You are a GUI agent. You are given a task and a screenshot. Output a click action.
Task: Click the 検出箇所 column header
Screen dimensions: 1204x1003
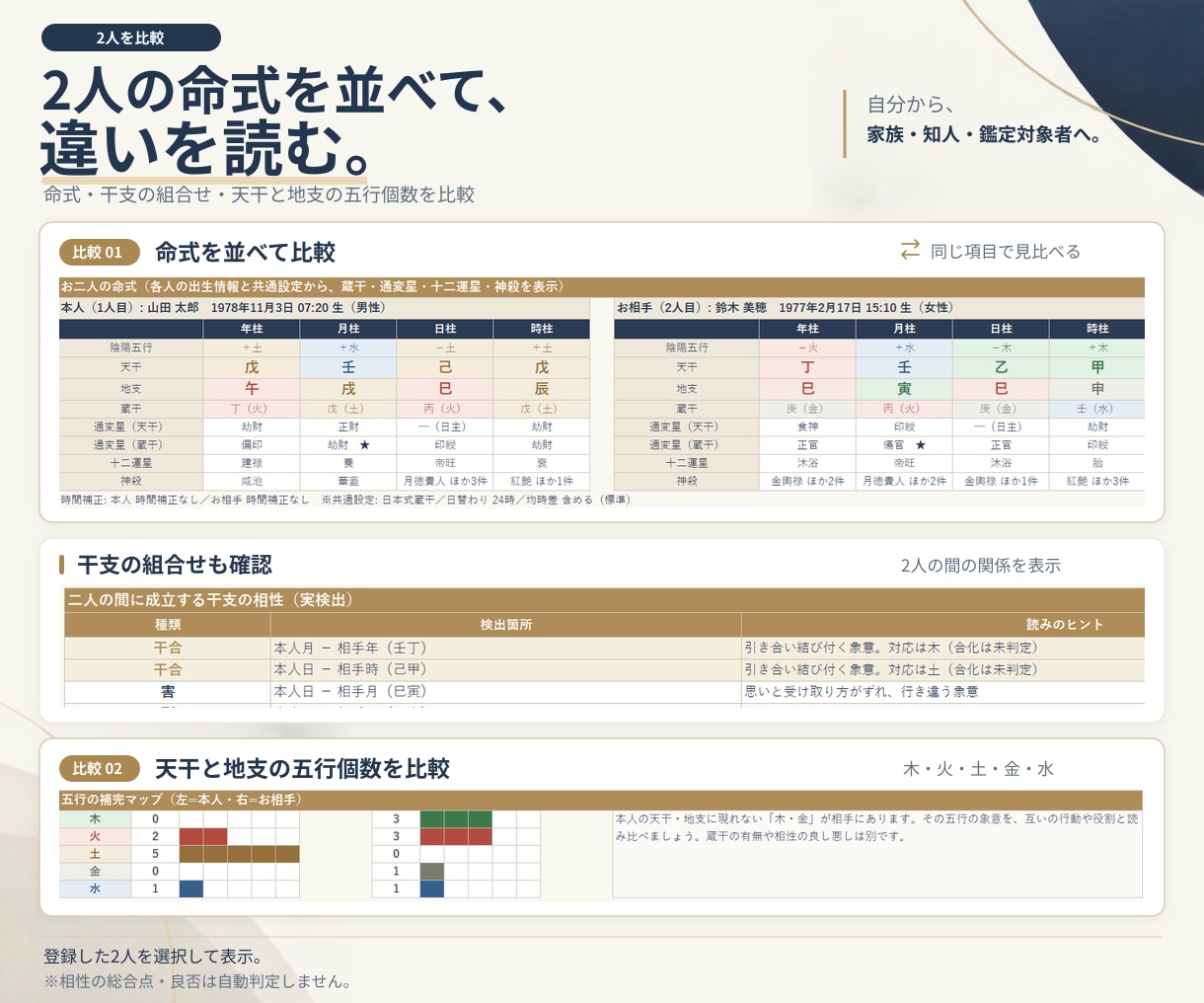click(x=506, y=625)
